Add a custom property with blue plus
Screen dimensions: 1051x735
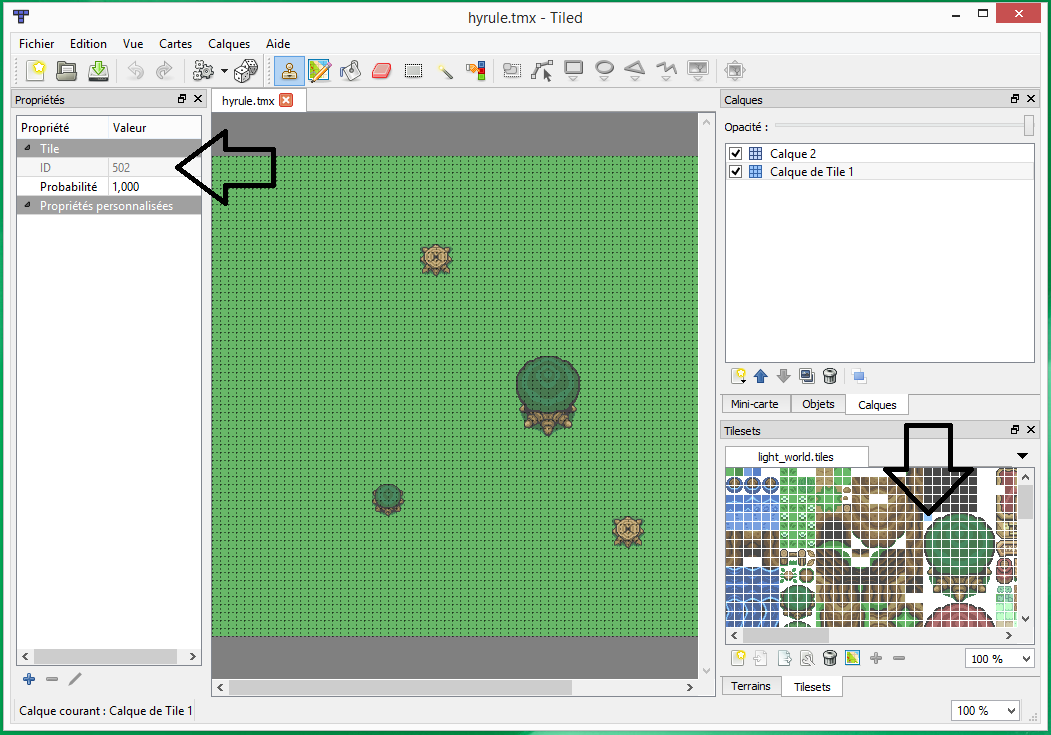coord(29,679)
